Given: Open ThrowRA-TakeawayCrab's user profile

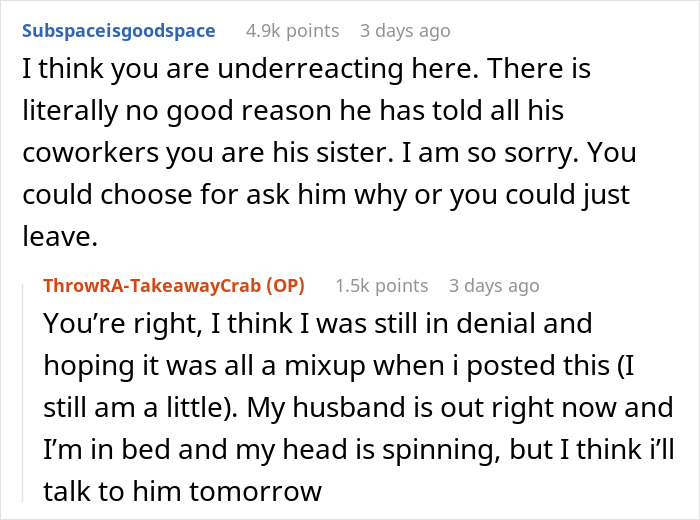Looking at the screenshot, I should pos(152,286).
